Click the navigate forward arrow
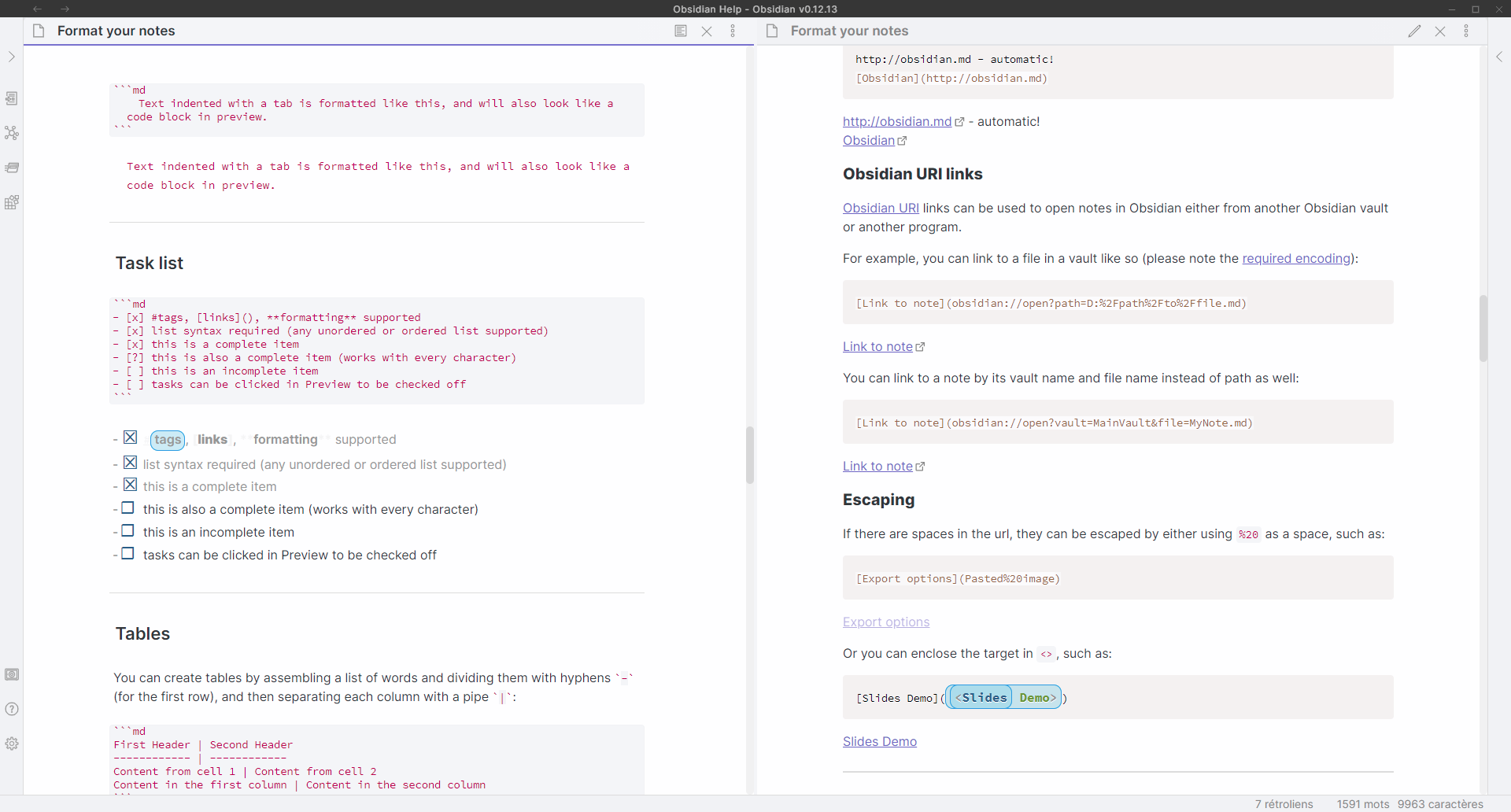 click(x=65, y=9)
